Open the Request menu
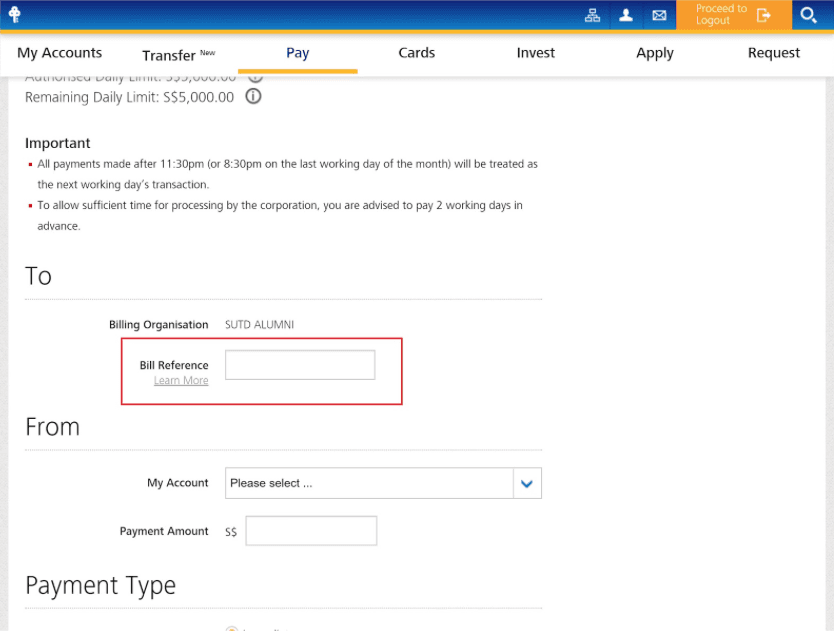This screenshot has height=632, width=834. coord(773,53)
